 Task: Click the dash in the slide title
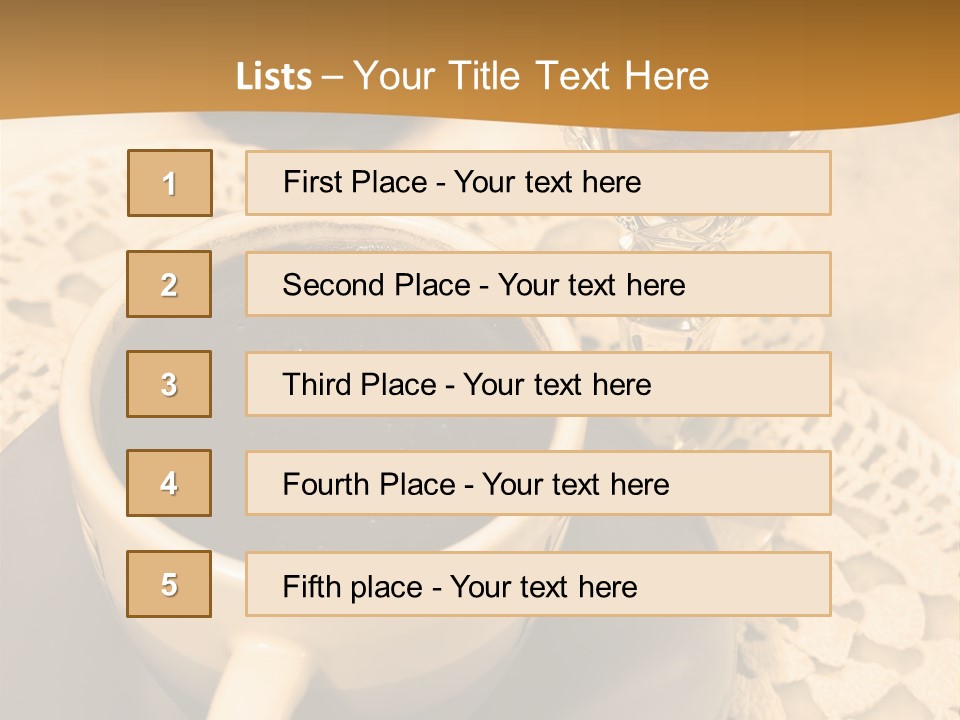tap(332, 76)
